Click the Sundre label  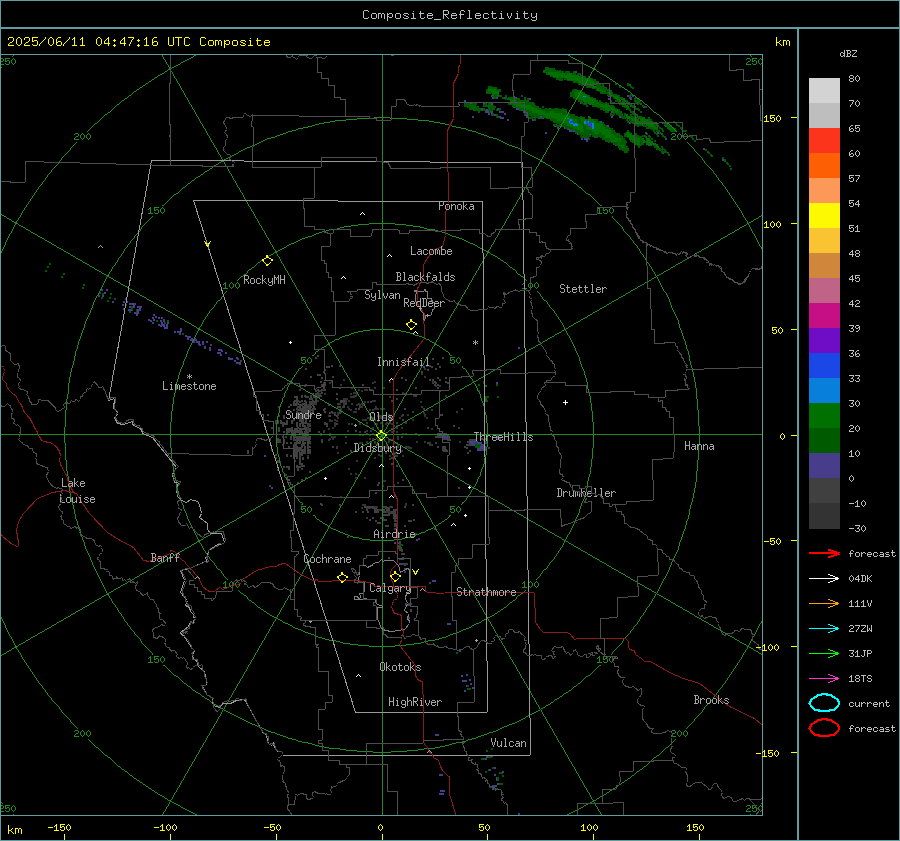click(x=303, y=414)
